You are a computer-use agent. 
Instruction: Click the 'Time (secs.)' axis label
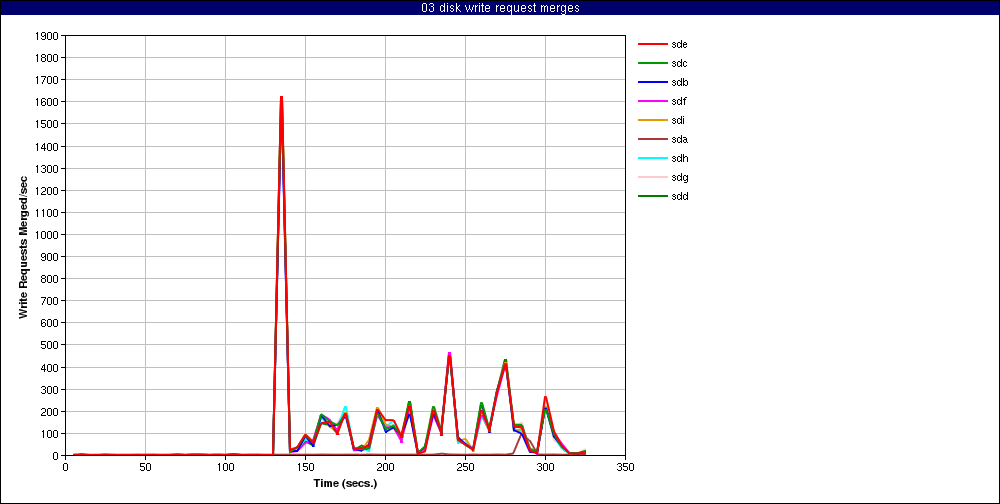(345, 483)
